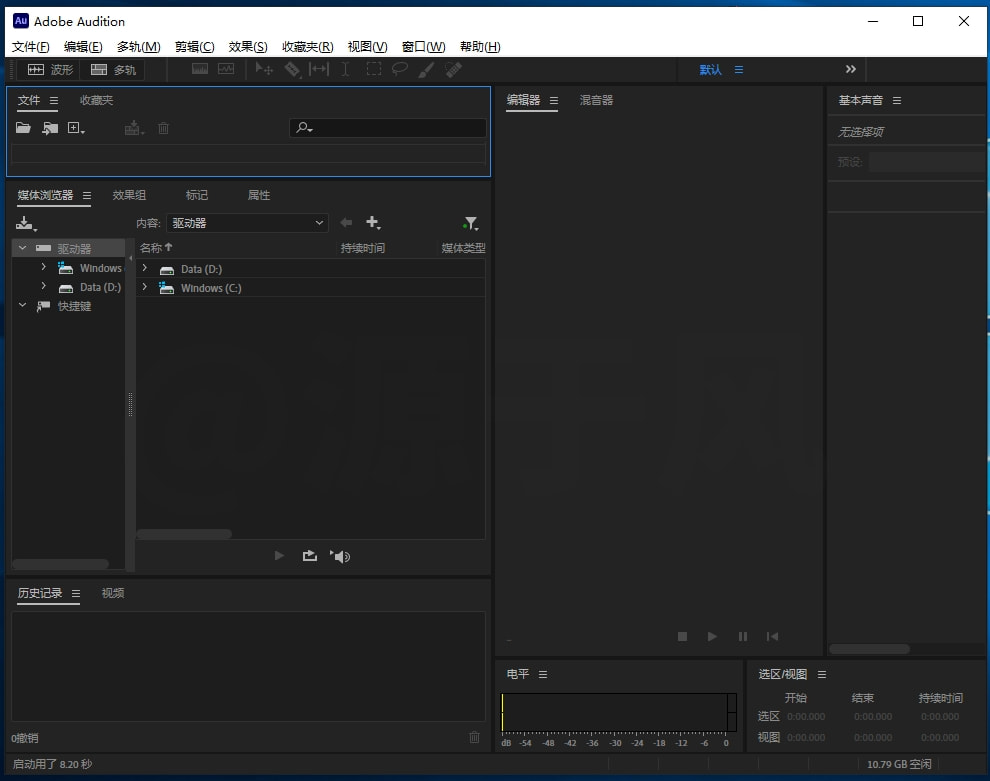
Task: Select the Time Selection tool
Action: point(345,69)
